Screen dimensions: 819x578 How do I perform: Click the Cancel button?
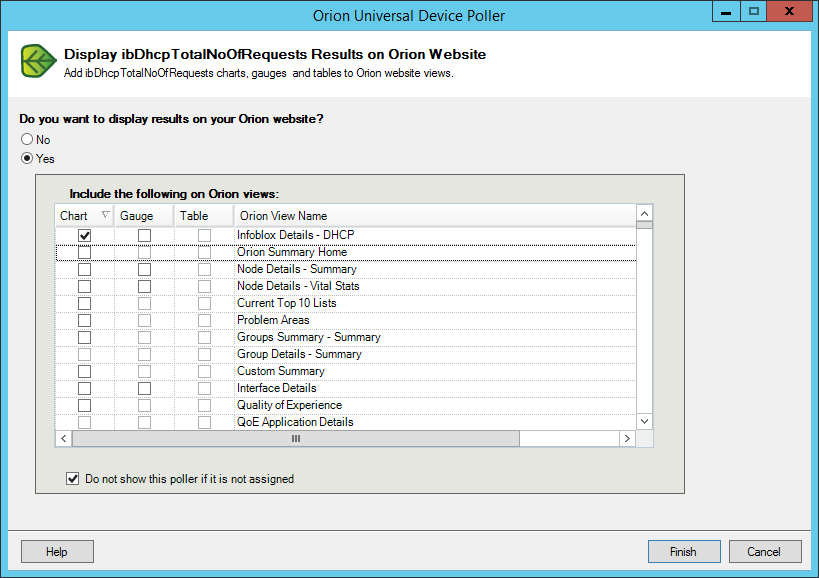[x=765, y=552]
